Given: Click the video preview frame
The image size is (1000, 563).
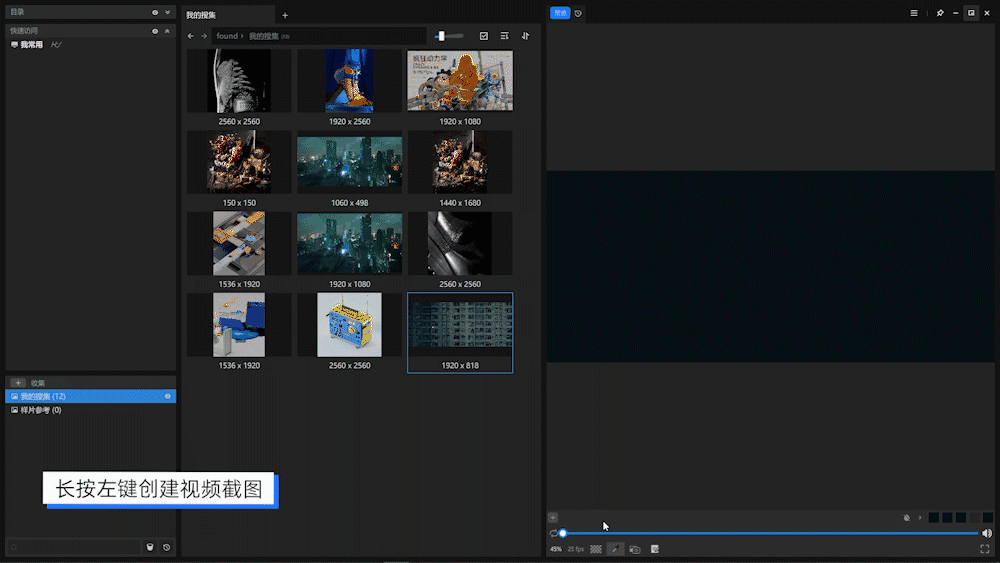Looking at the screenshot, I should pyautogui.click(x=770, y=266).
